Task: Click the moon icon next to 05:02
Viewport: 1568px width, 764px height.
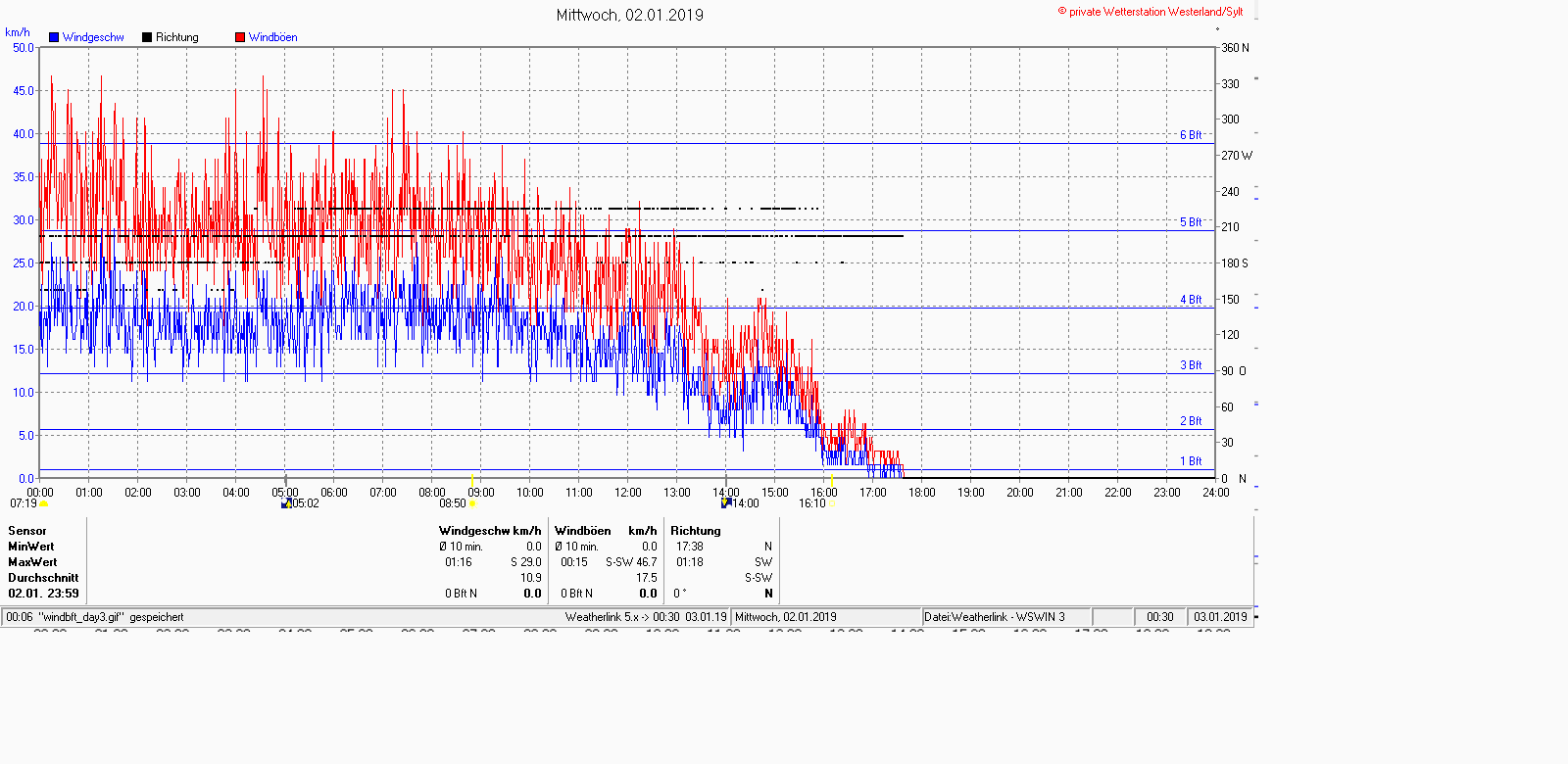Action: pyautogui.click(x=286, y=503)
